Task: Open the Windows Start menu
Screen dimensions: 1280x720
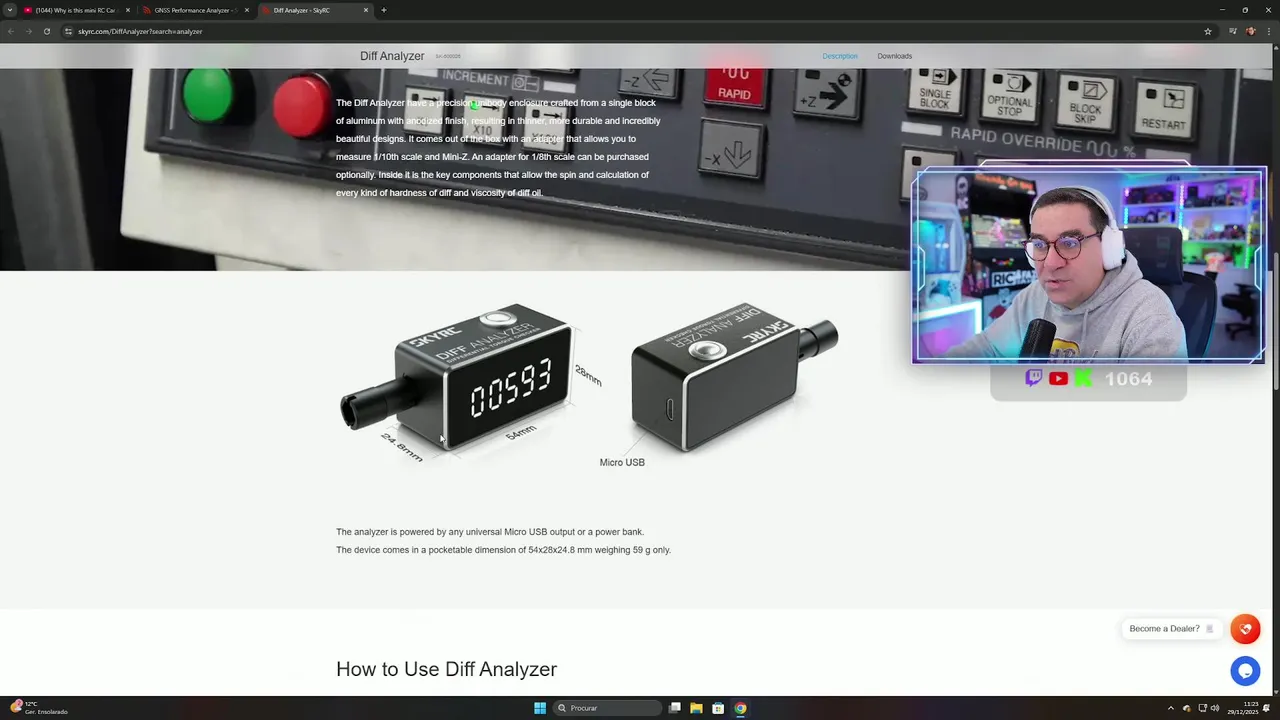Action: [540, 708]
